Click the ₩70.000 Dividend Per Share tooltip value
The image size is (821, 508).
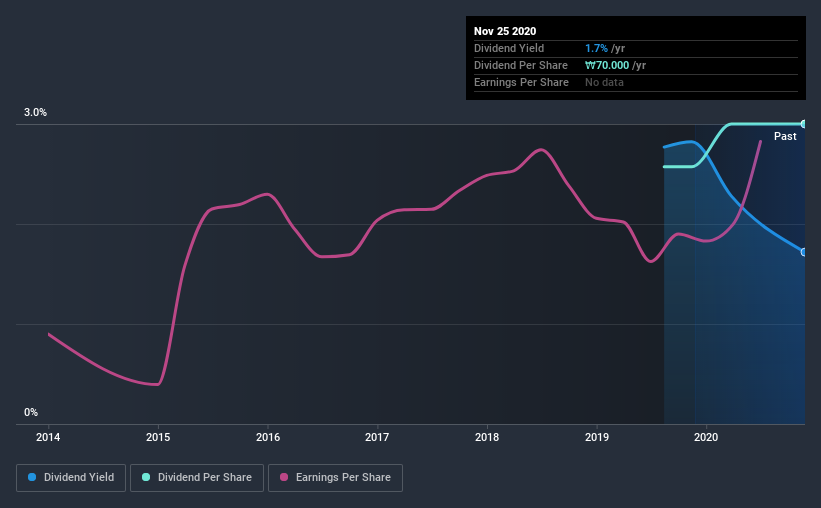point(607,65)
